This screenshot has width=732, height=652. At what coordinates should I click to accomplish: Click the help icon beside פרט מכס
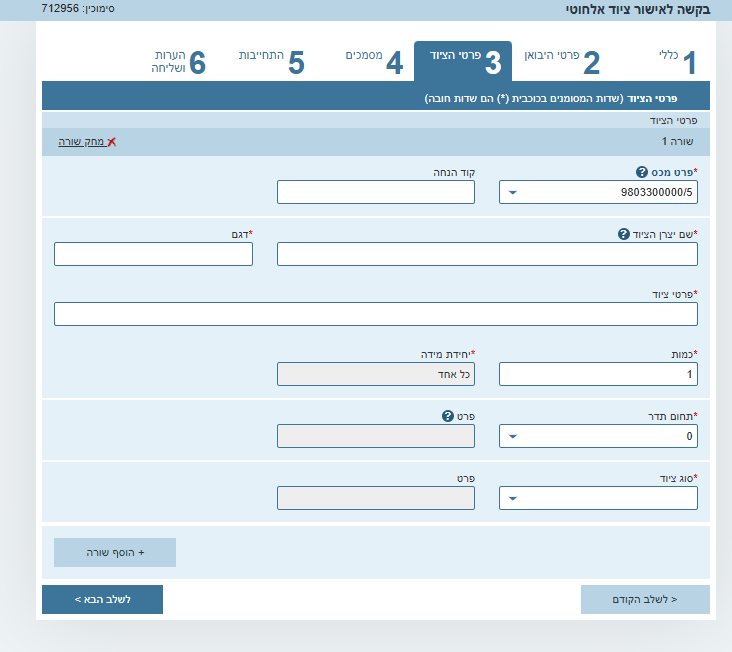(x=642, y=172)
